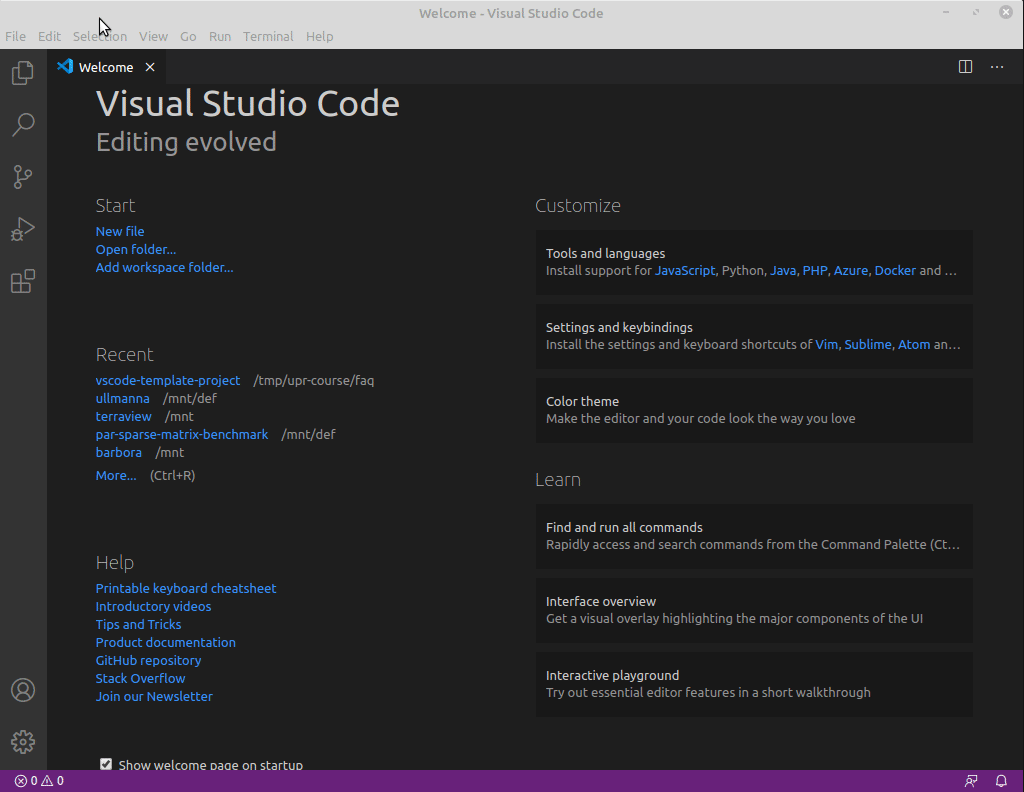Open the notifications bell icon
Screen dimensions: 1024x792
tap(1001, 781)
